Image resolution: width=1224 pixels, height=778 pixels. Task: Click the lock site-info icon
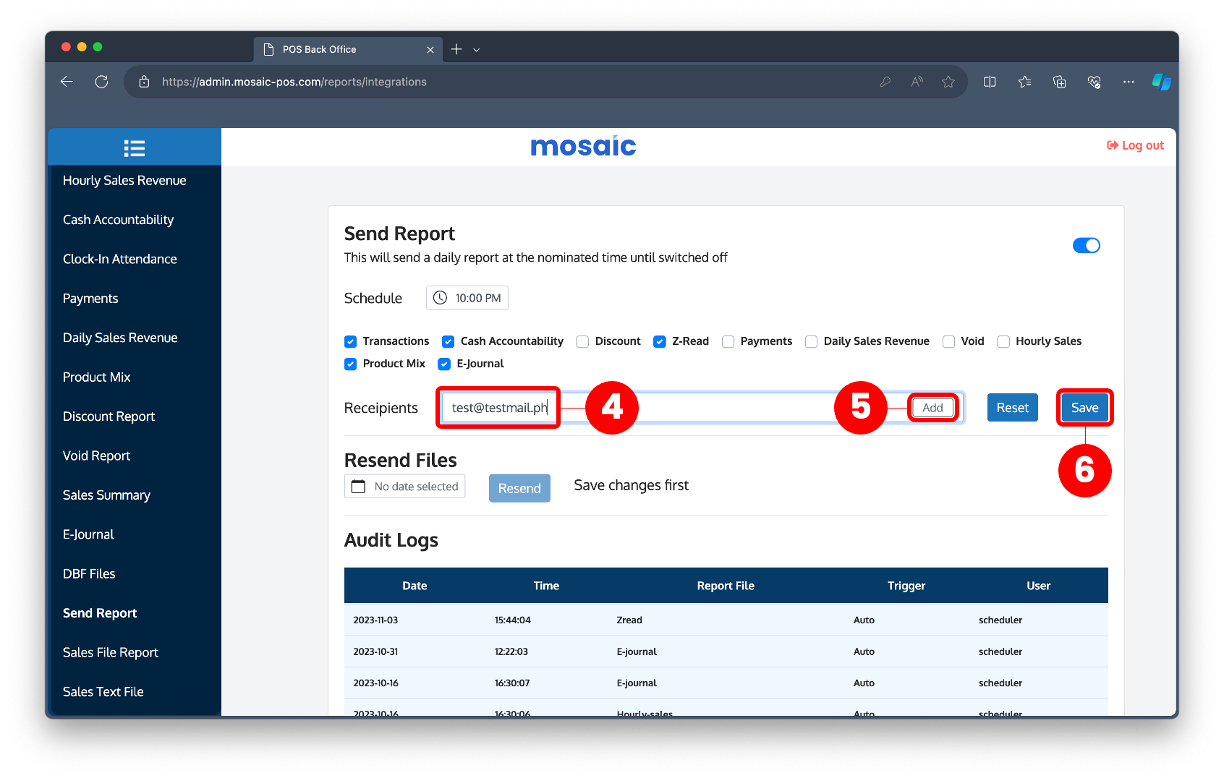tap(144, 82)
